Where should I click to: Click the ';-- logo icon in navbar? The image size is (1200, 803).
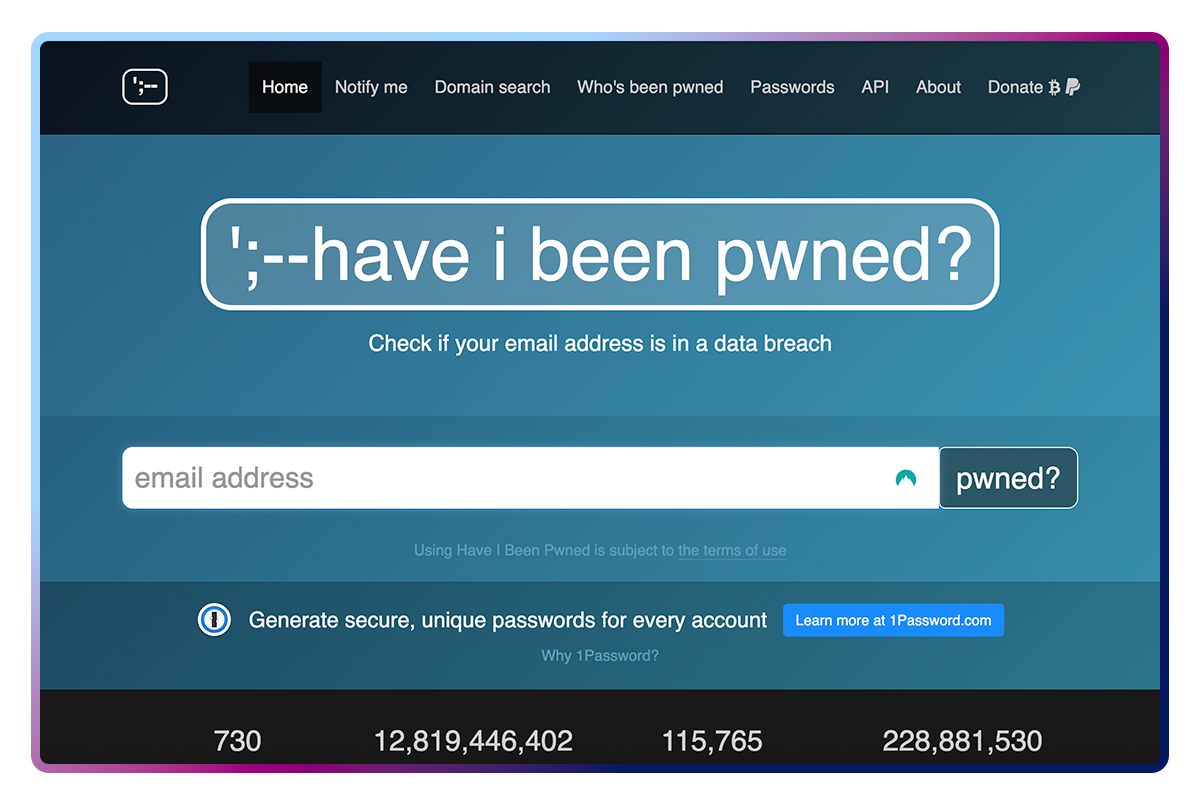(x=144, y=87)
